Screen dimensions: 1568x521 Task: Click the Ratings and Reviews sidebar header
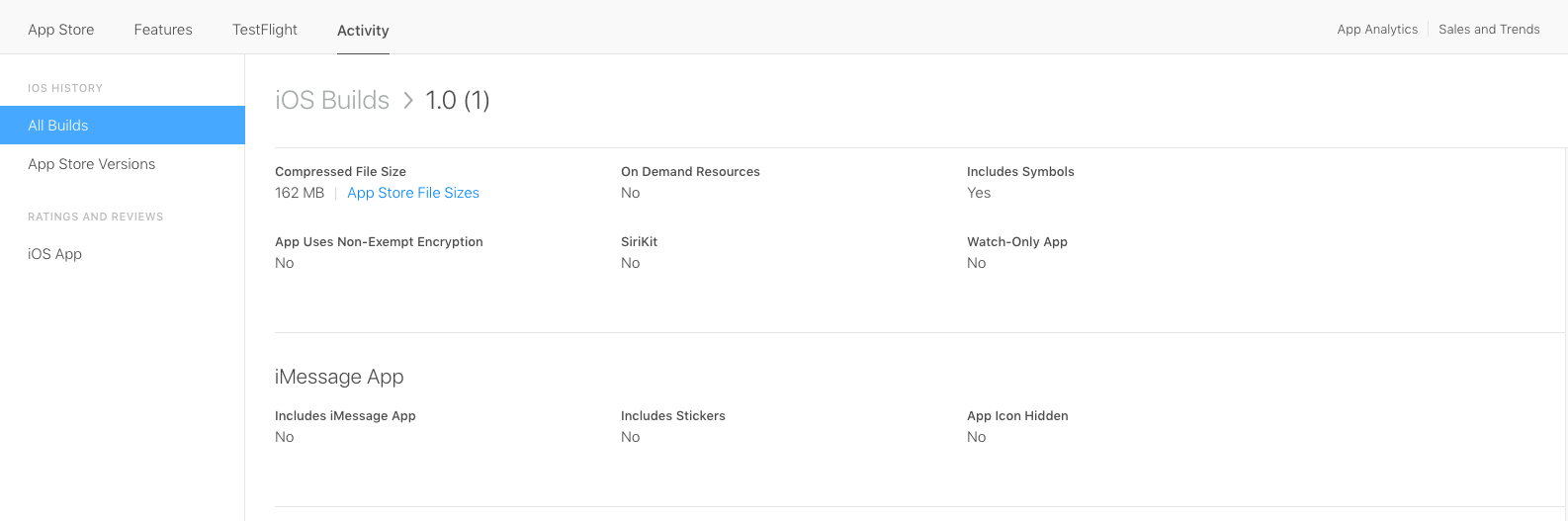tap(96, 217)
